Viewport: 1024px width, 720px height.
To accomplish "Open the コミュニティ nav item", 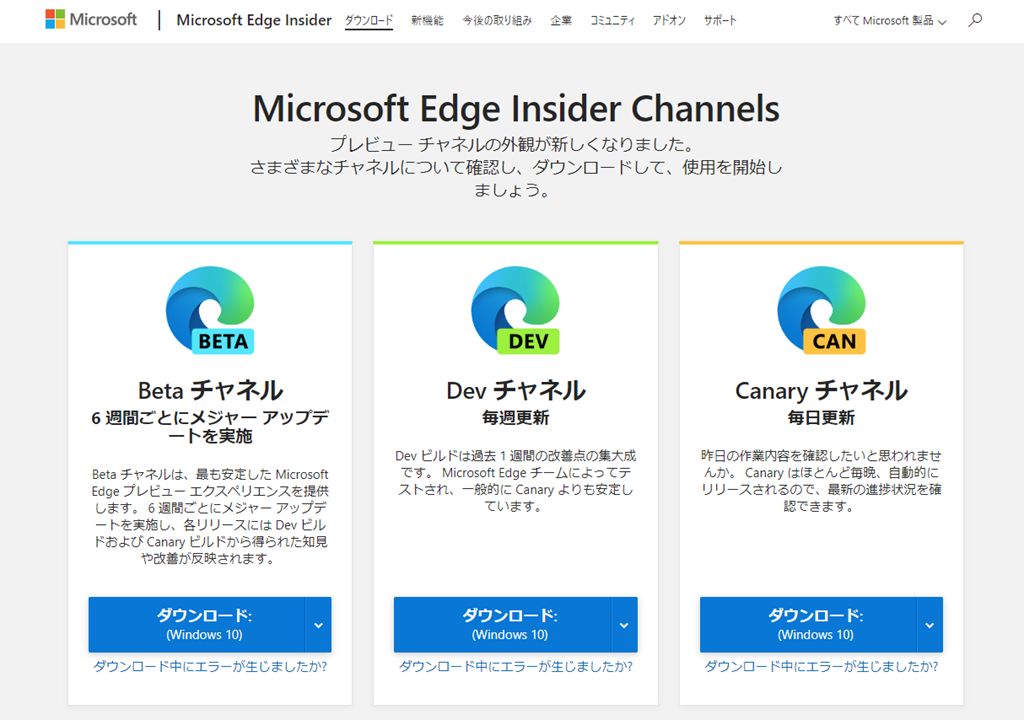I will pyautogui.click(x=613, y=20).
